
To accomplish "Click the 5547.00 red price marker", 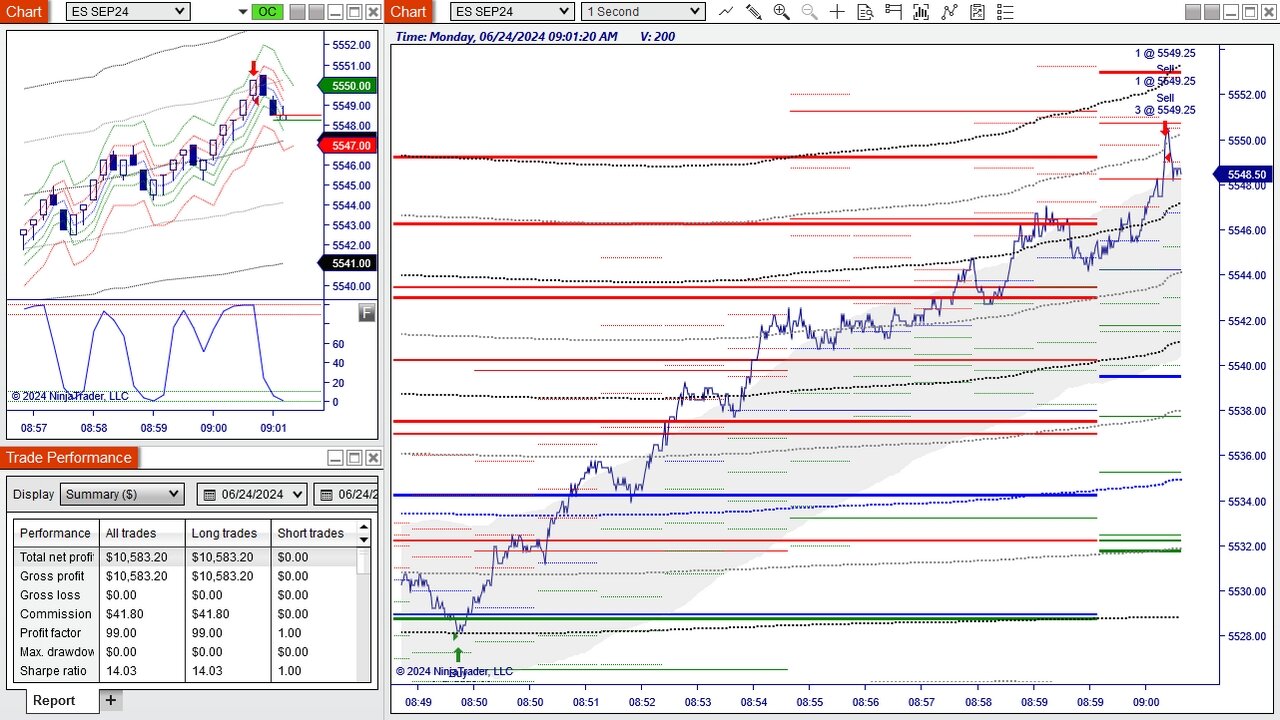I will point(348,146).
